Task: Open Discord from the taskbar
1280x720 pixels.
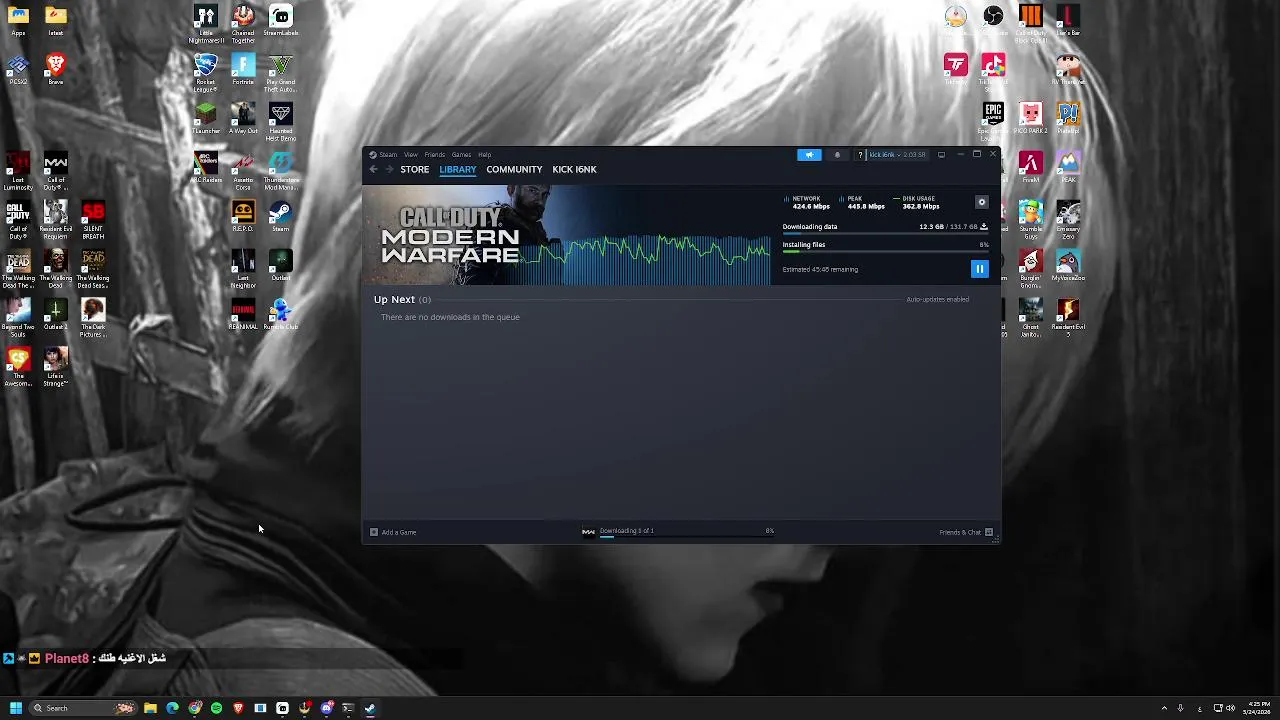Action: click(326, 708)
